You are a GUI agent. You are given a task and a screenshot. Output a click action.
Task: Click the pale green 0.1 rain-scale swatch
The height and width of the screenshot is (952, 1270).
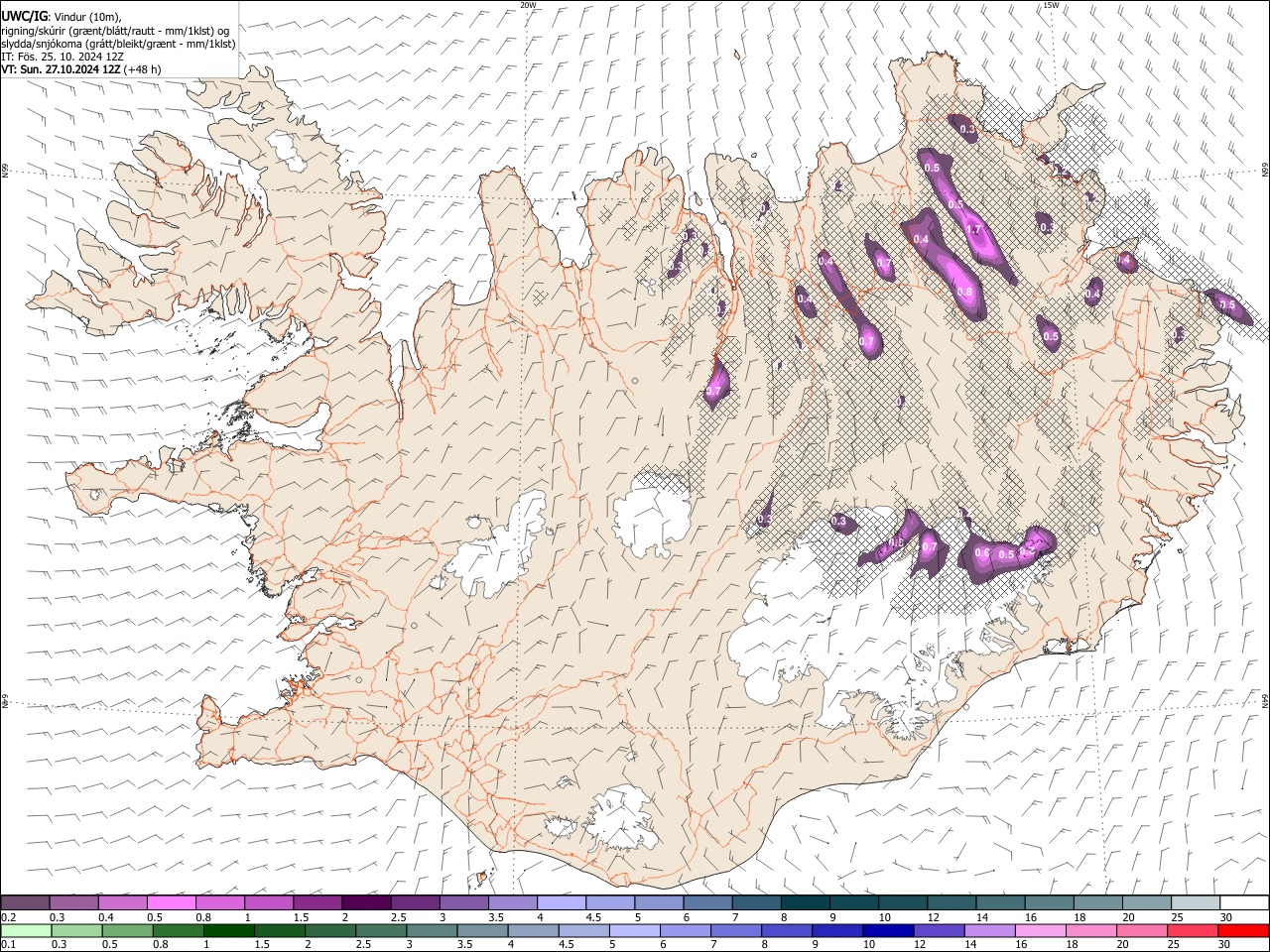[27, 930]
